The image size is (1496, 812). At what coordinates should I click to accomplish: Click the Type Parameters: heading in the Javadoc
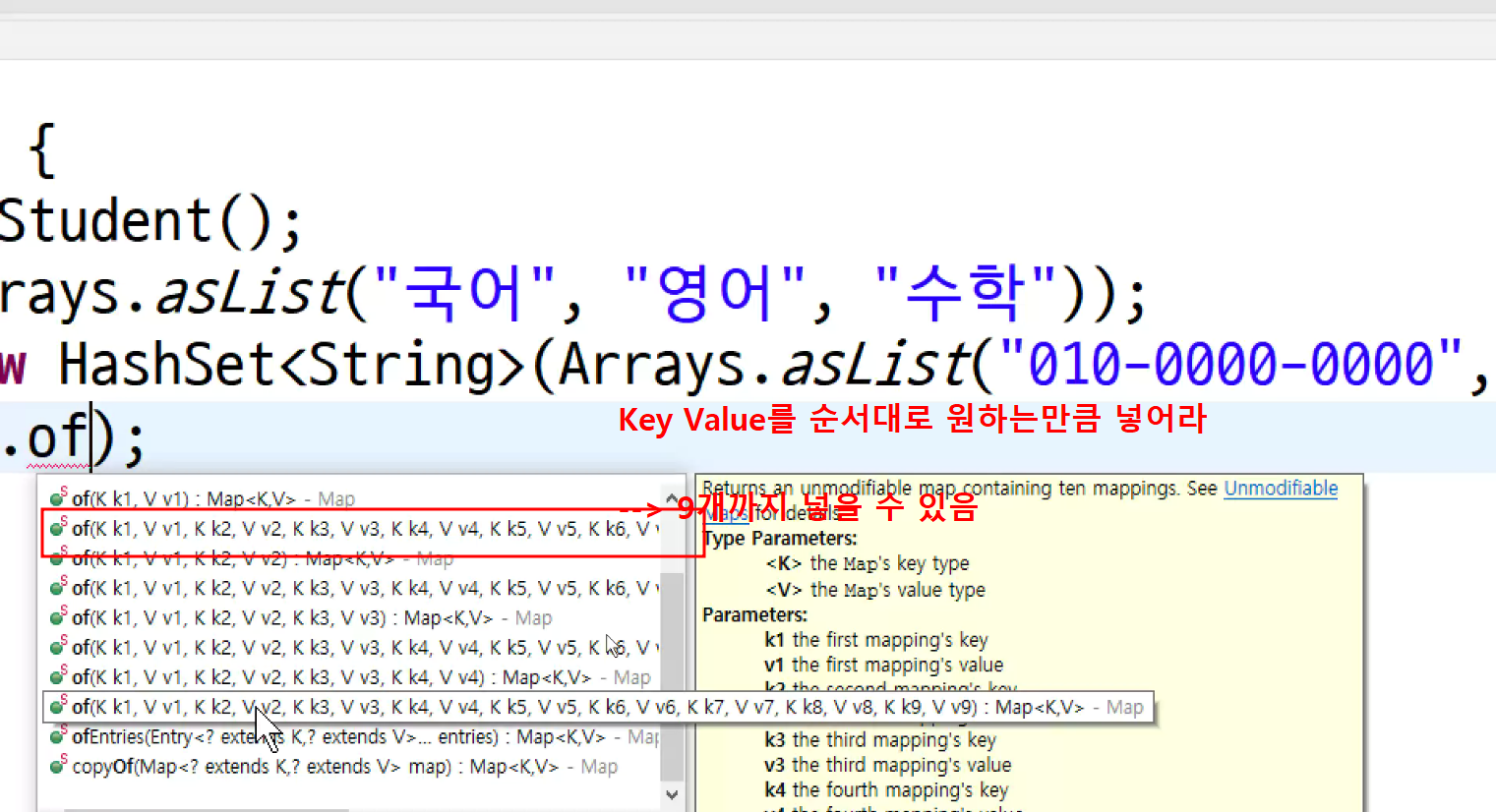click(x=779, y=539)
